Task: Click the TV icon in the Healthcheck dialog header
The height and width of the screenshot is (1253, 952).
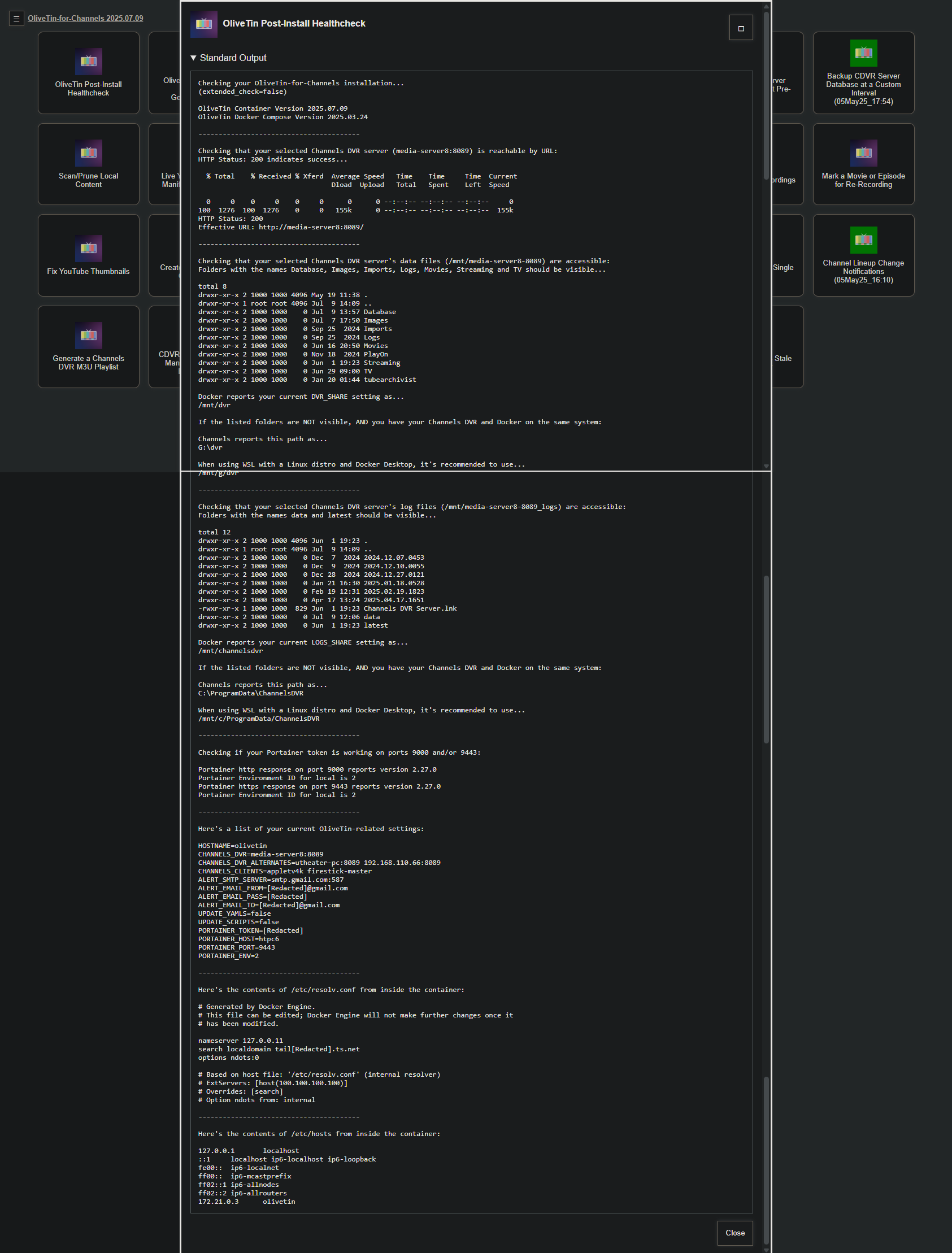Action: point(203,24)
